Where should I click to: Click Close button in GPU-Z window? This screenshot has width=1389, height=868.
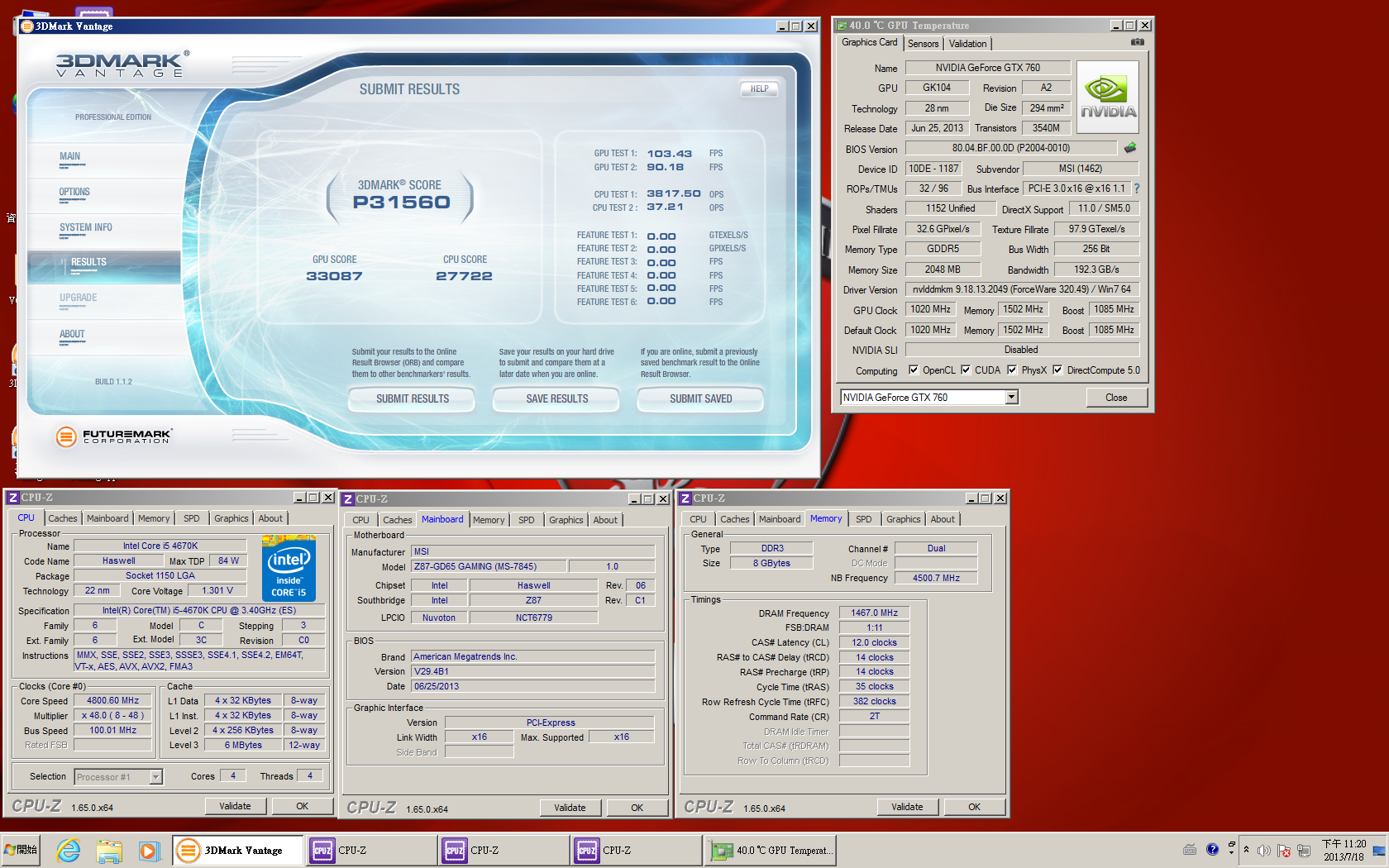point(1116,398)
